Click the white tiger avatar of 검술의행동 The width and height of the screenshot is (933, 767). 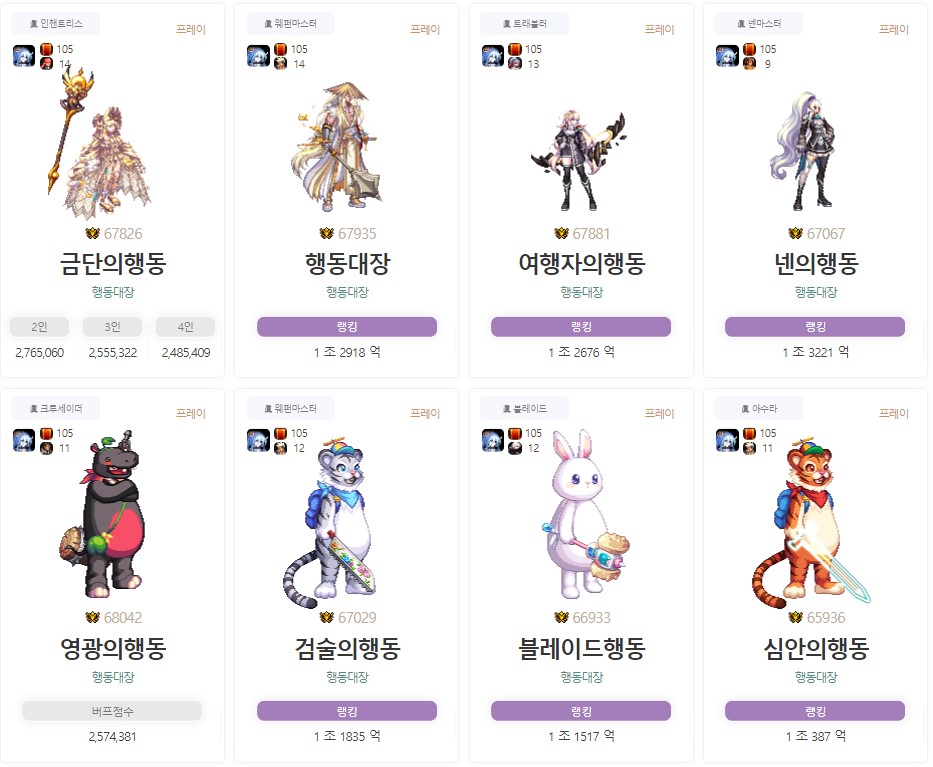pos(331,522)
